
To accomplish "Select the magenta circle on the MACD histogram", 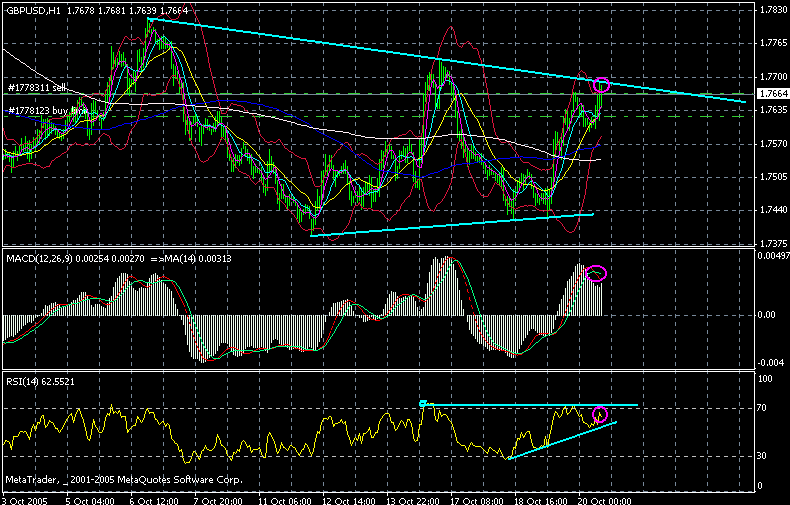I will 597,272.
